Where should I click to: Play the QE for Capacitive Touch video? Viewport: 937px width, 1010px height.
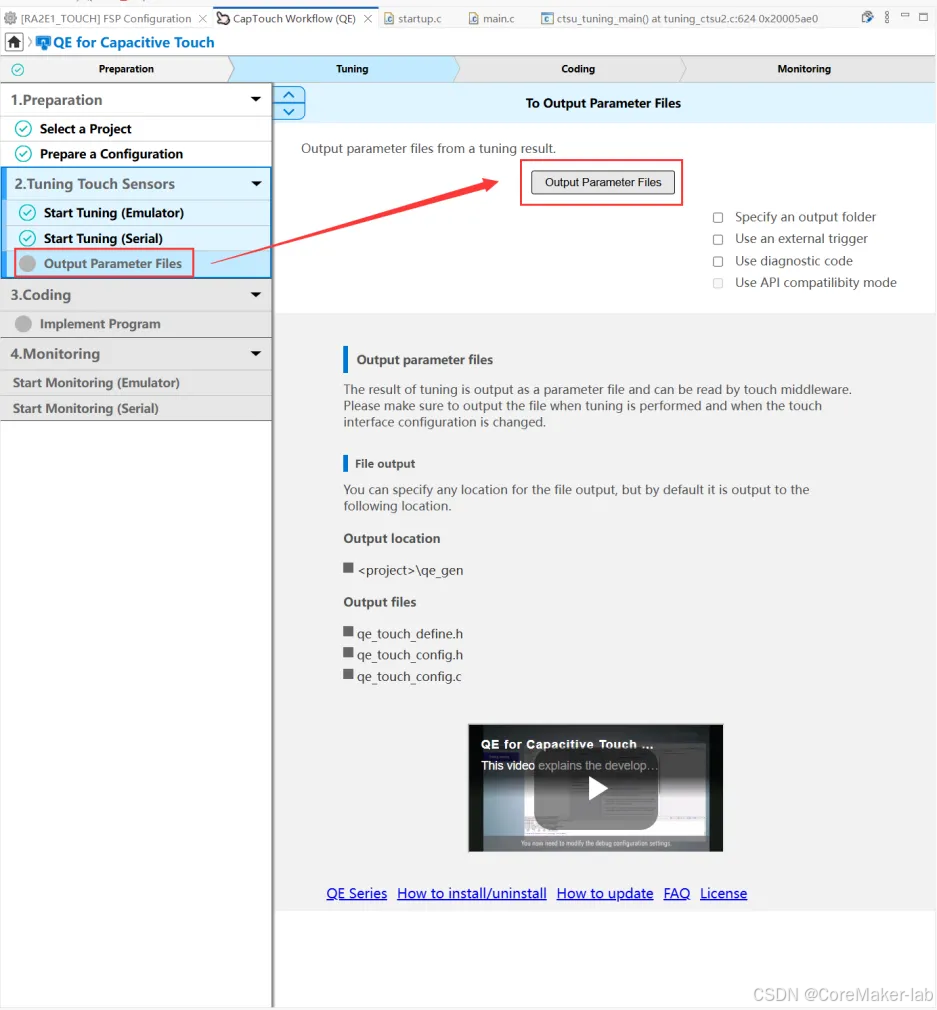click(x=596, y=788)
